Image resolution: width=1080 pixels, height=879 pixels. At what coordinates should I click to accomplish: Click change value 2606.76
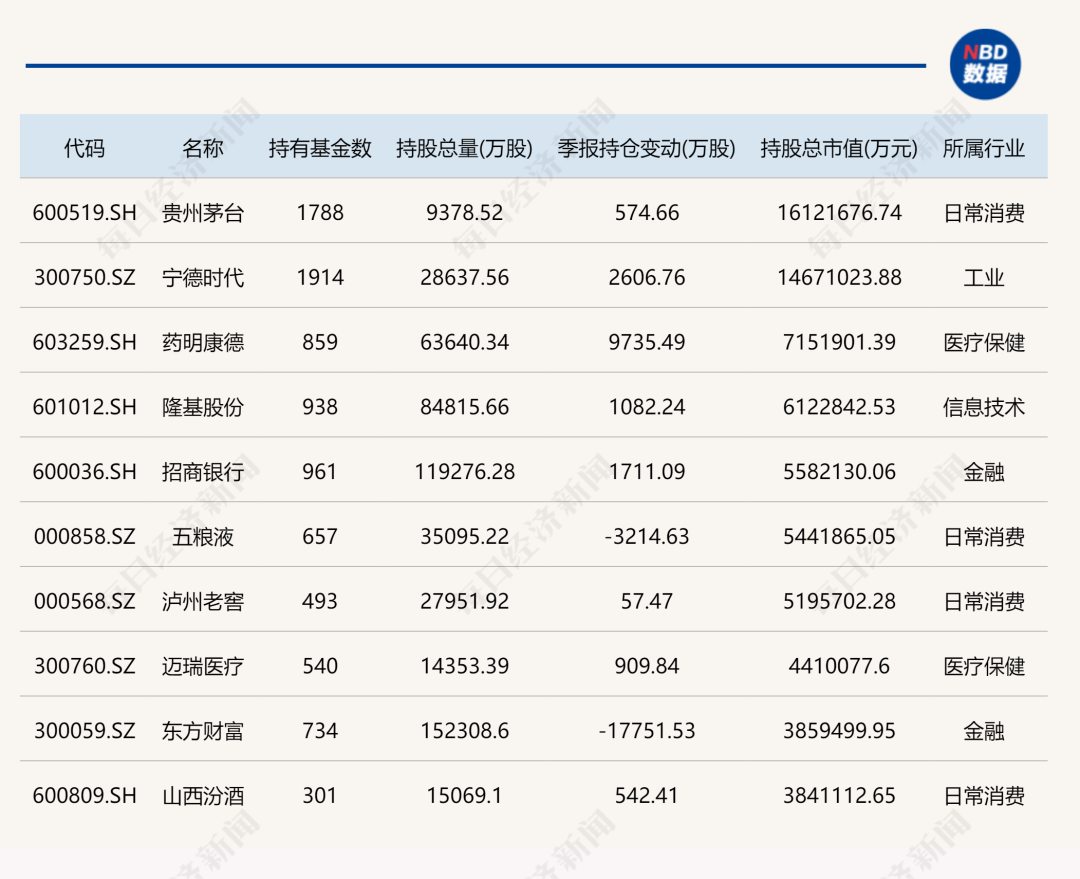click(646, 278)
